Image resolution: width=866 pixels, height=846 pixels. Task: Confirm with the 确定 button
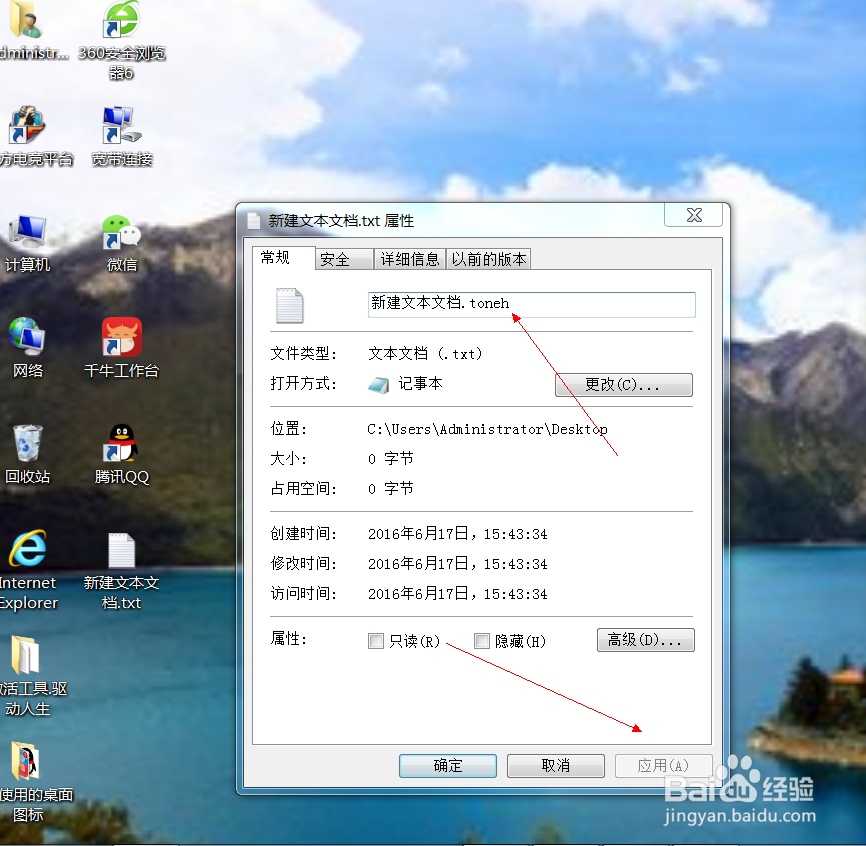pyautogui.click(x=447, y=765)
